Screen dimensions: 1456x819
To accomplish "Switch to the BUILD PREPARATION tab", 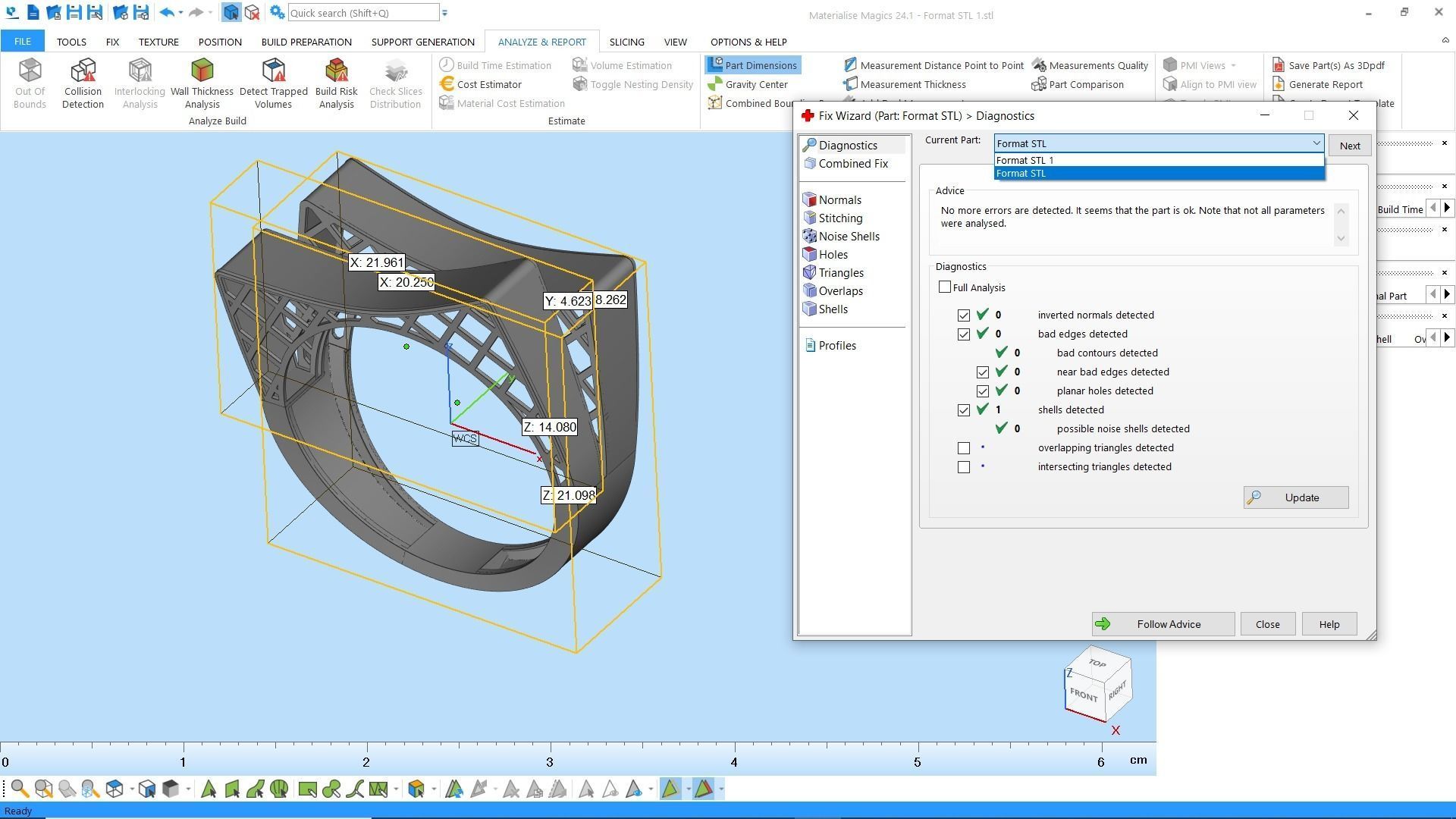I will click(306, 42).
